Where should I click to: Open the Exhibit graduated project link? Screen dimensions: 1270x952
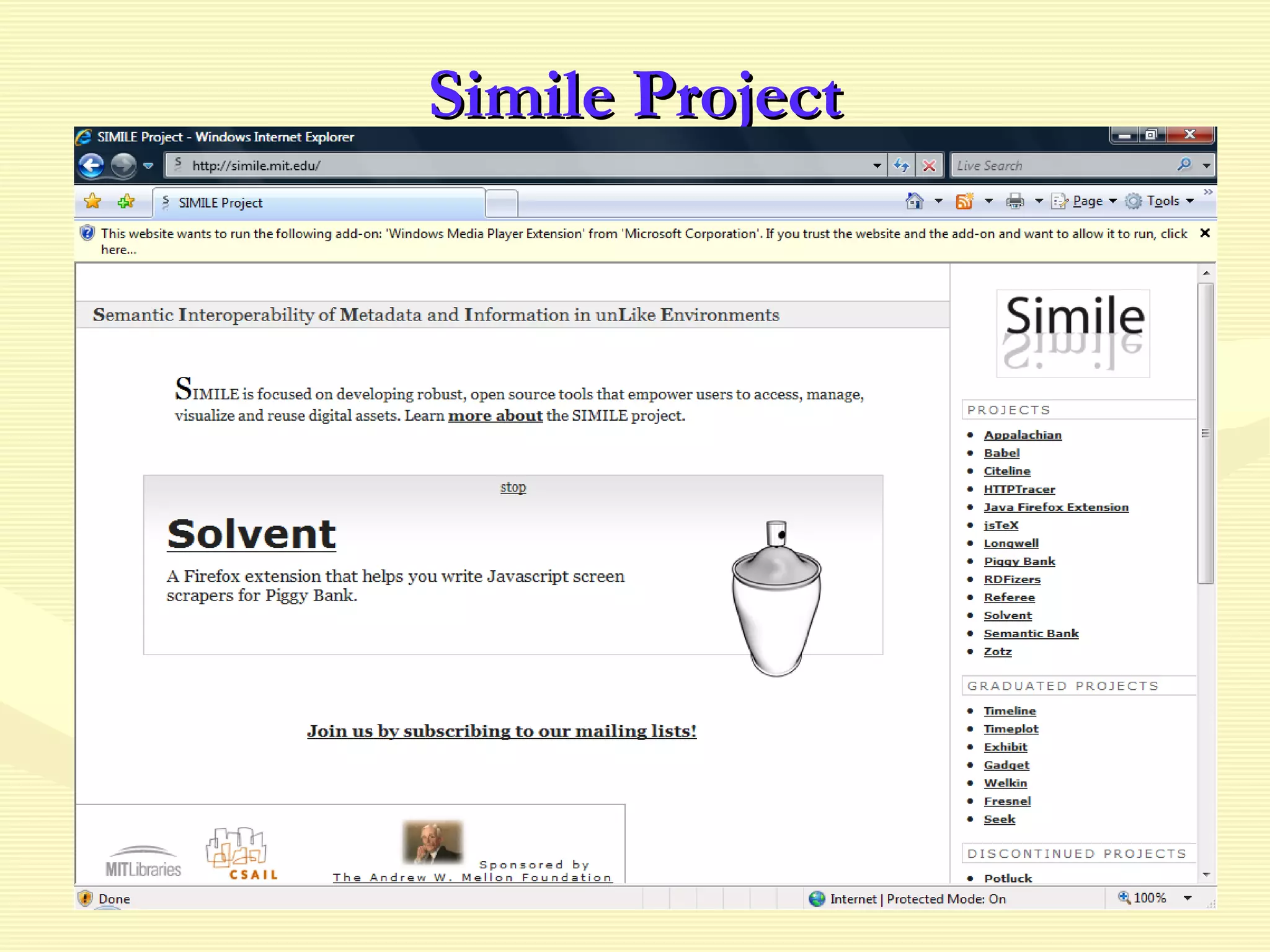tap(1005, 747)
